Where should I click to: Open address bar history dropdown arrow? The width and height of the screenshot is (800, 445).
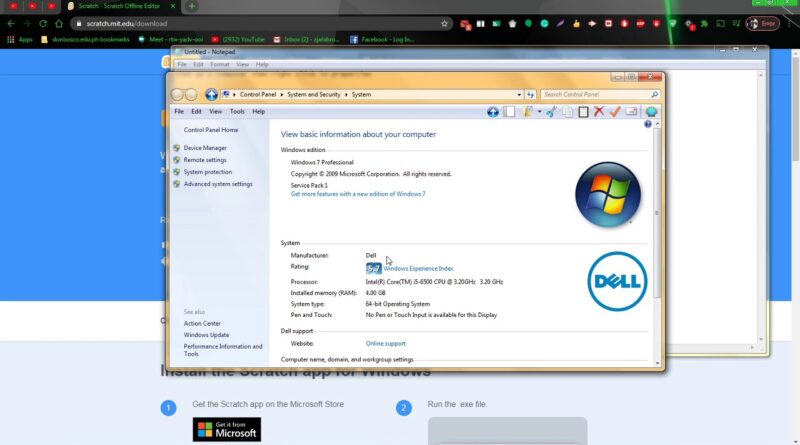[x=519, y=94]
